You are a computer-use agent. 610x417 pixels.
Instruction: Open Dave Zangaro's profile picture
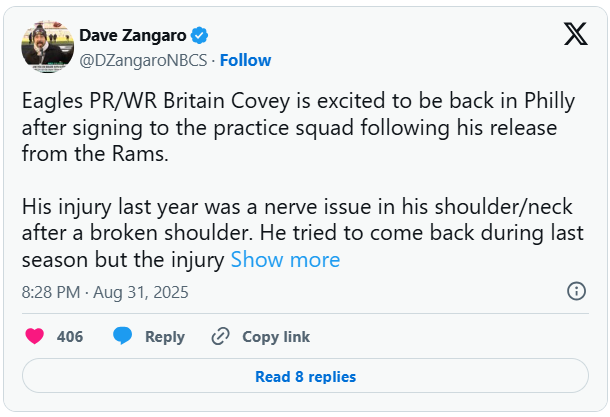coord(46,46)
